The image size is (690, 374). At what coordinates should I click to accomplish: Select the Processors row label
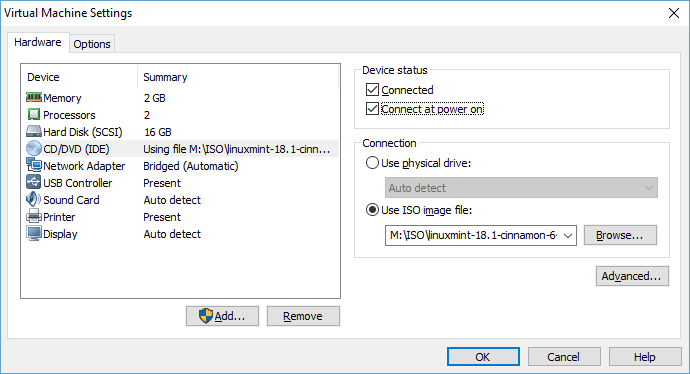click(69, 115)
